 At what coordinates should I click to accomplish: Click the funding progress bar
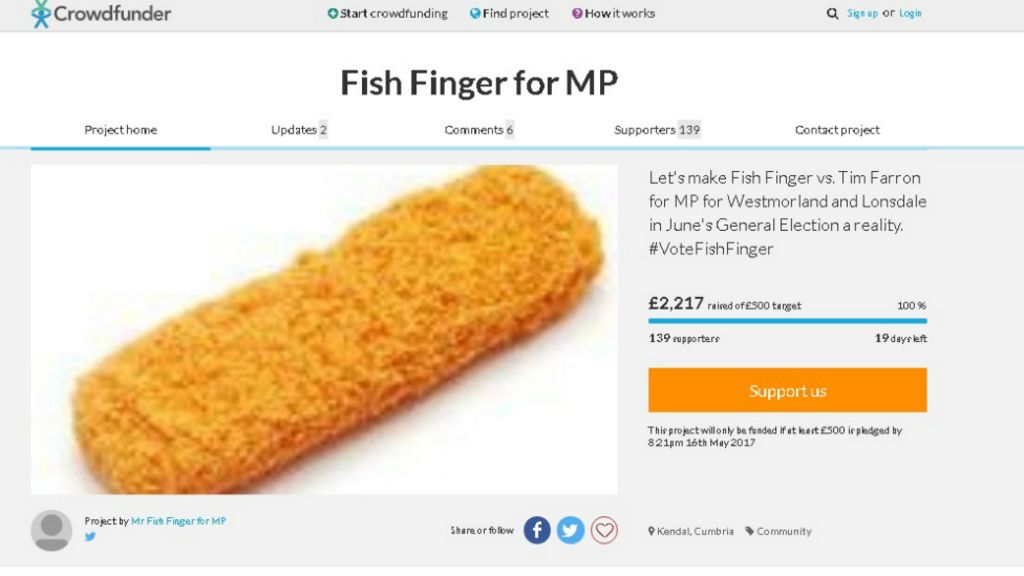(787, 321)
